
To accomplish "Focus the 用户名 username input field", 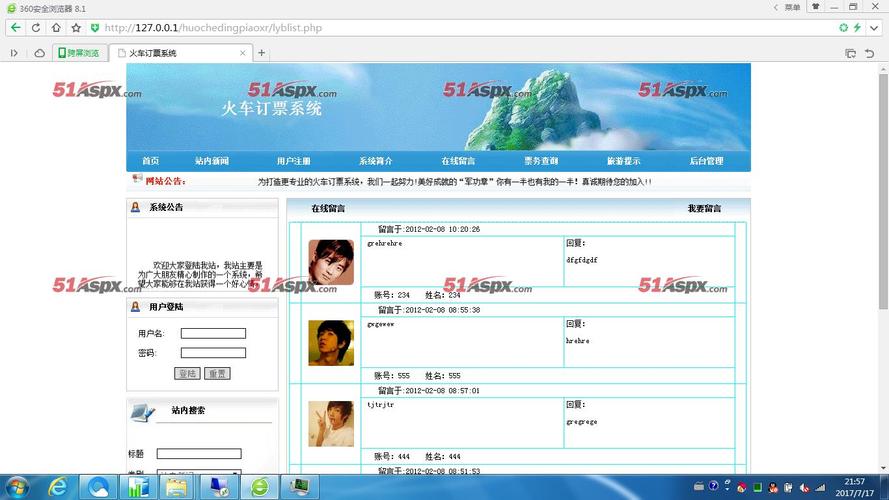I will 213,333.
